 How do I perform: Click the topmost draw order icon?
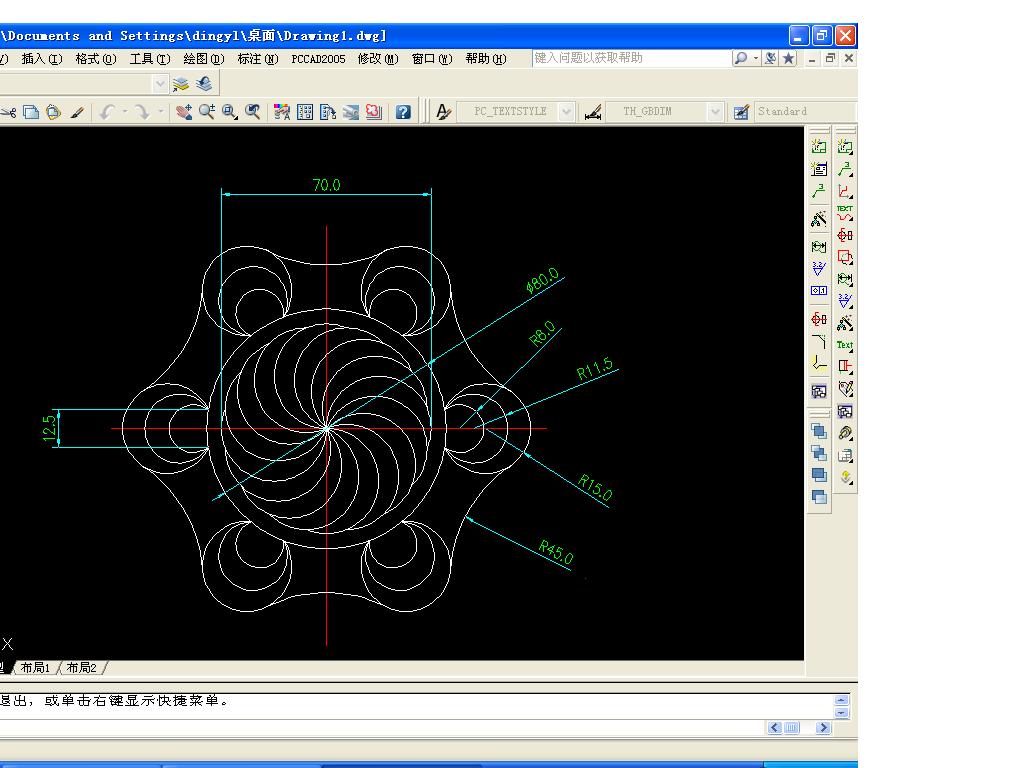pyautogui.click(x=819, y=431)
